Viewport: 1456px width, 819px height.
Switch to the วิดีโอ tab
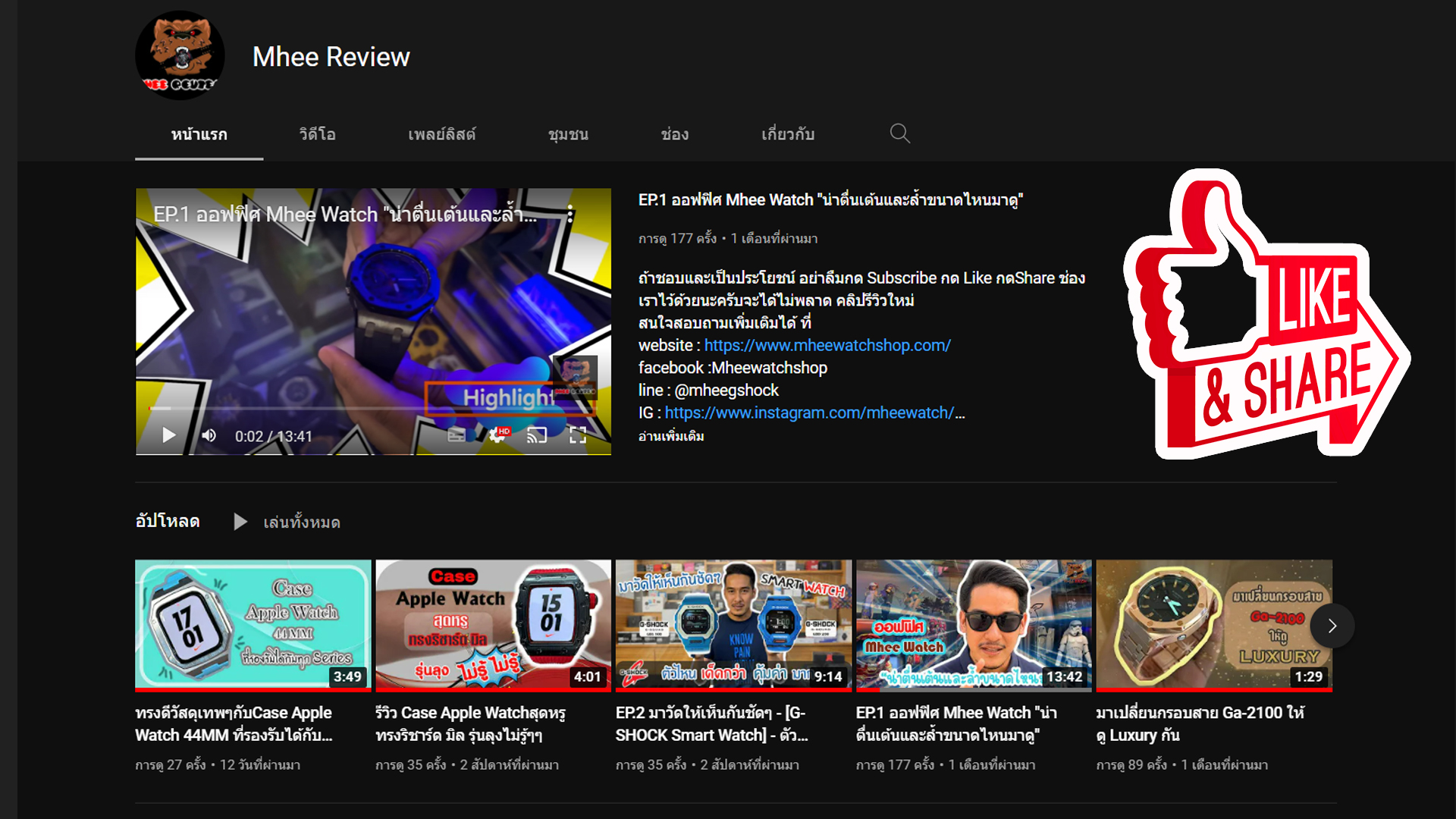[317, 134]
